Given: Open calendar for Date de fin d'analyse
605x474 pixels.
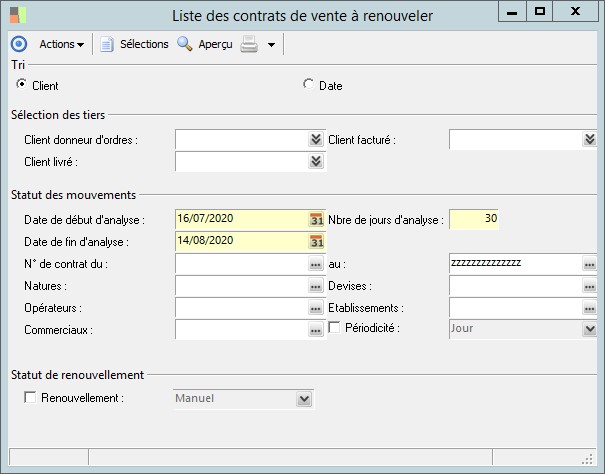Looking at the screenshot, I should pos(316,241).
